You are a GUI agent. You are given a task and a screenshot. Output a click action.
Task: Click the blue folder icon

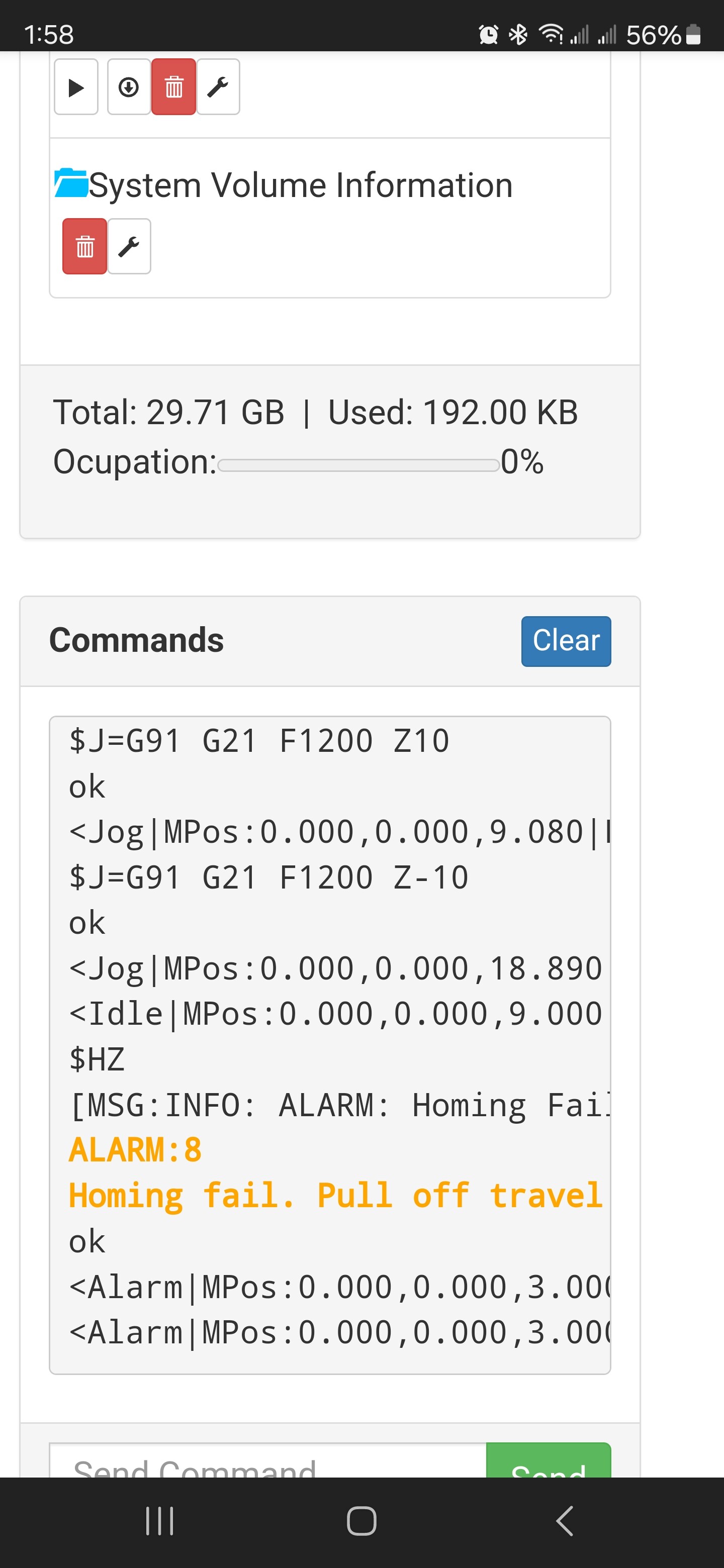pyautogui.click(x=71, y=183)
